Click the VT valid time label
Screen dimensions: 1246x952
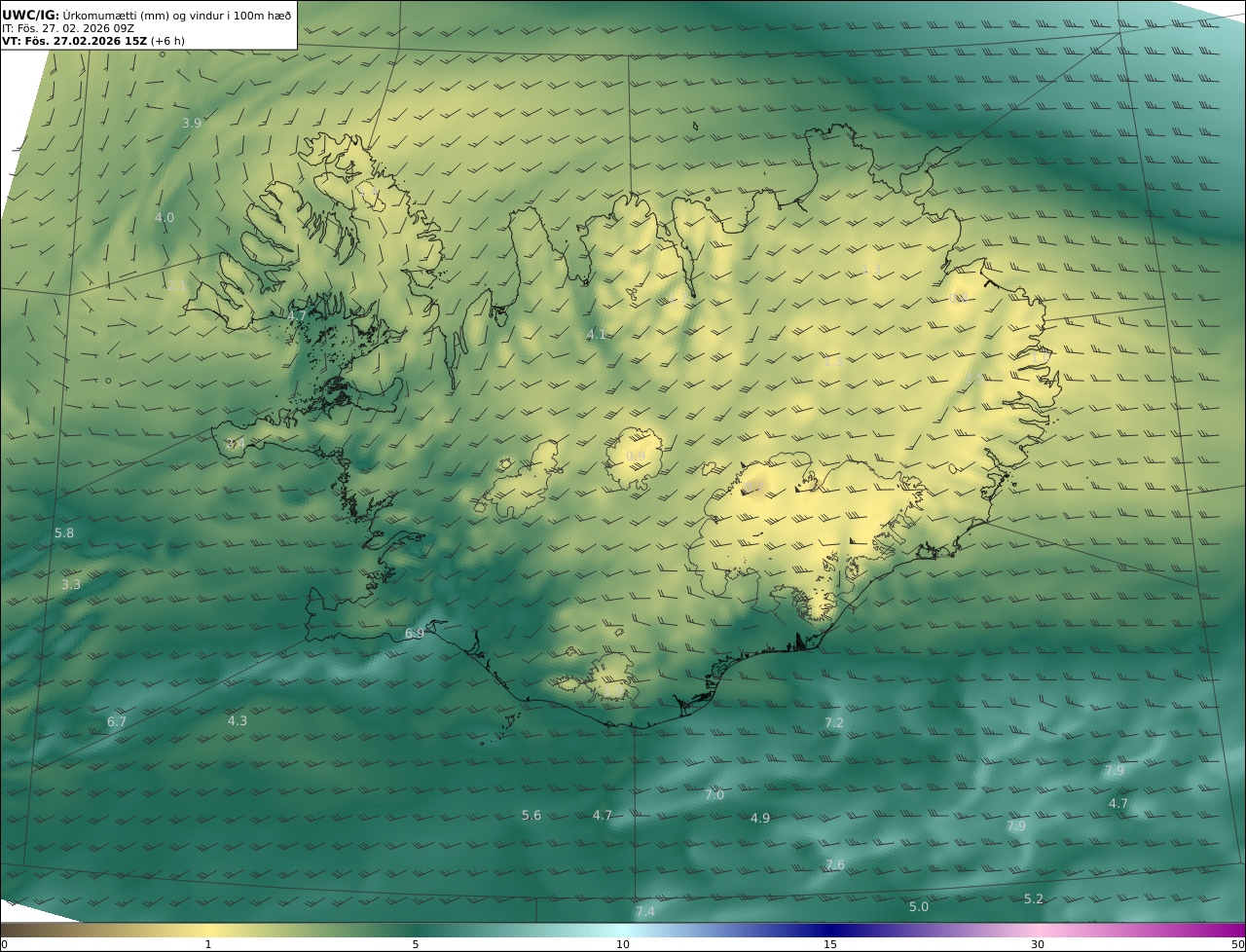click(92, 42)
